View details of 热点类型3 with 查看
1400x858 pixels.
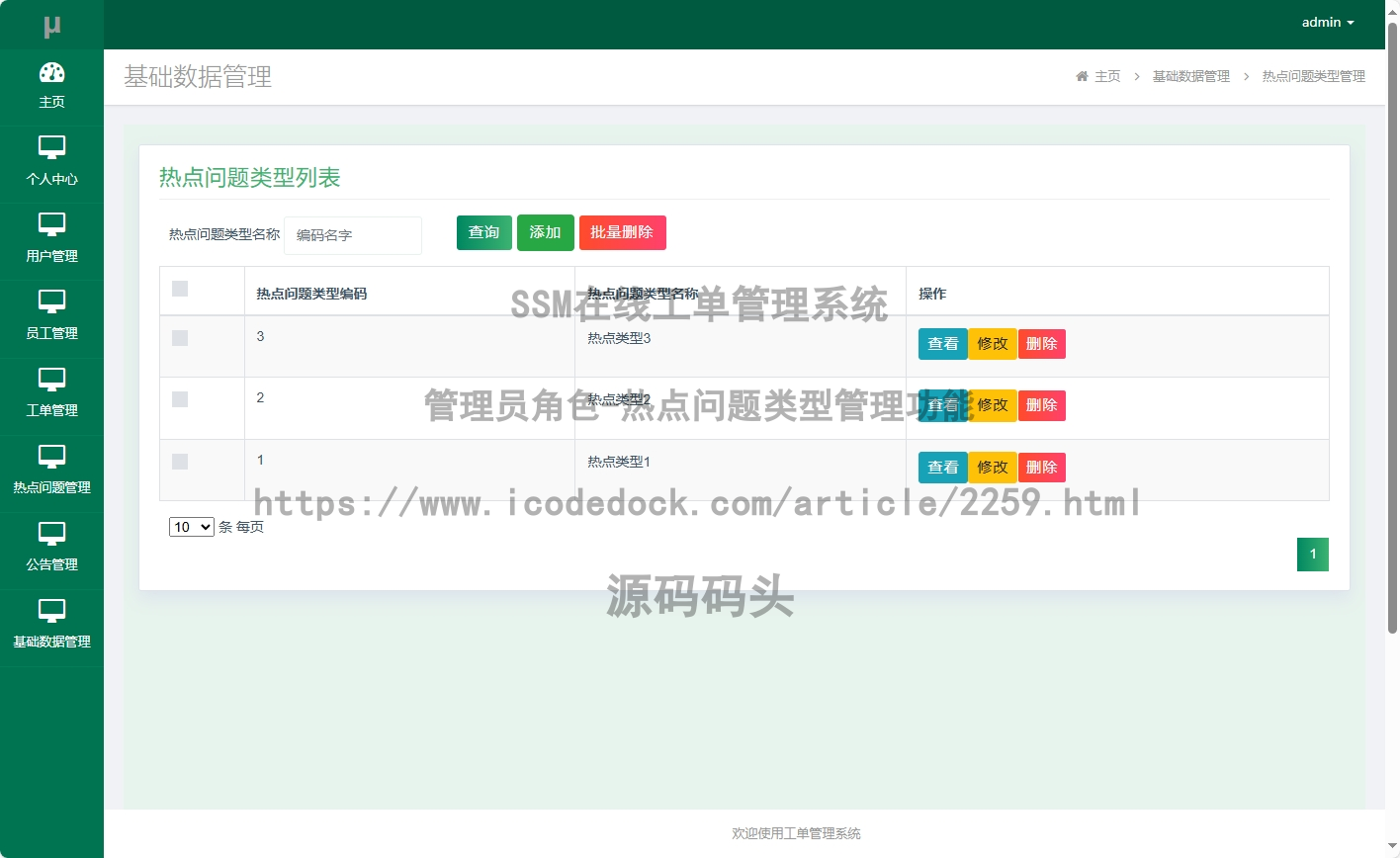point(943,344)
